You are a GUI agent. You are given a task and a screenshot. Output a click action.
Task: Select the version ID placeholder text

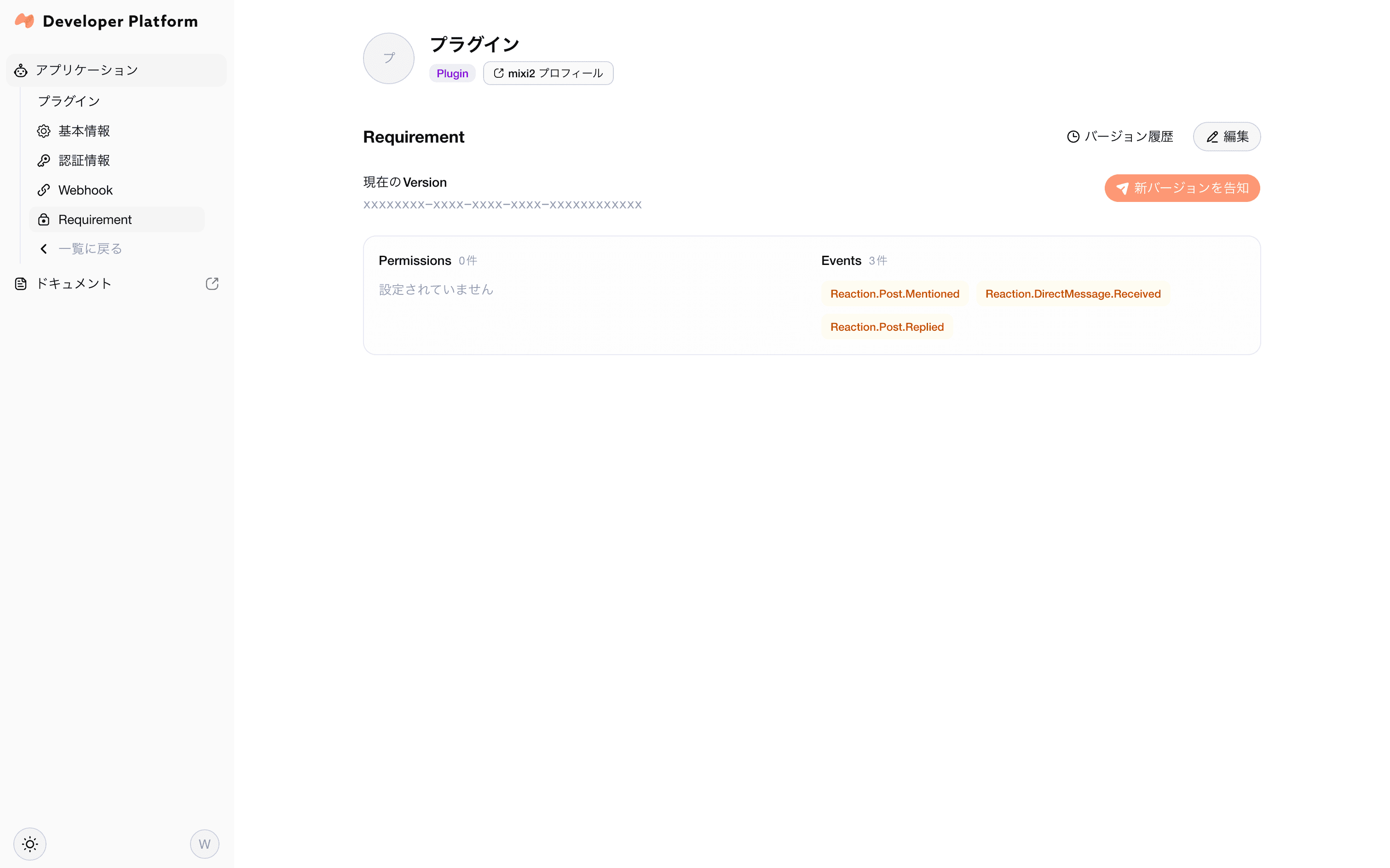tap(502, 204)
